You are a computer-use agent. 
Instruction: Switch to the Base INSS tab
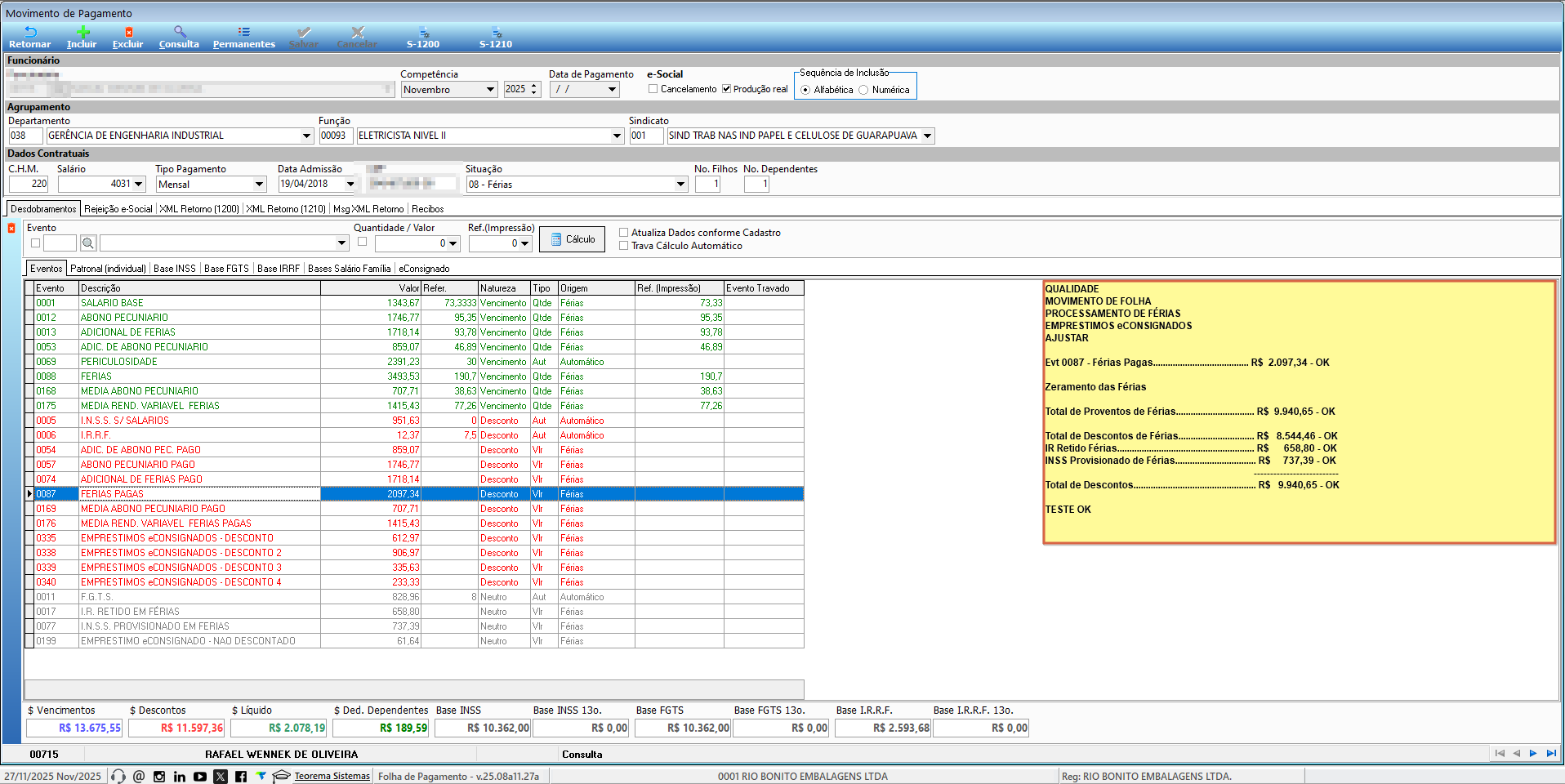pyautogui.click(x=175, y=269)
